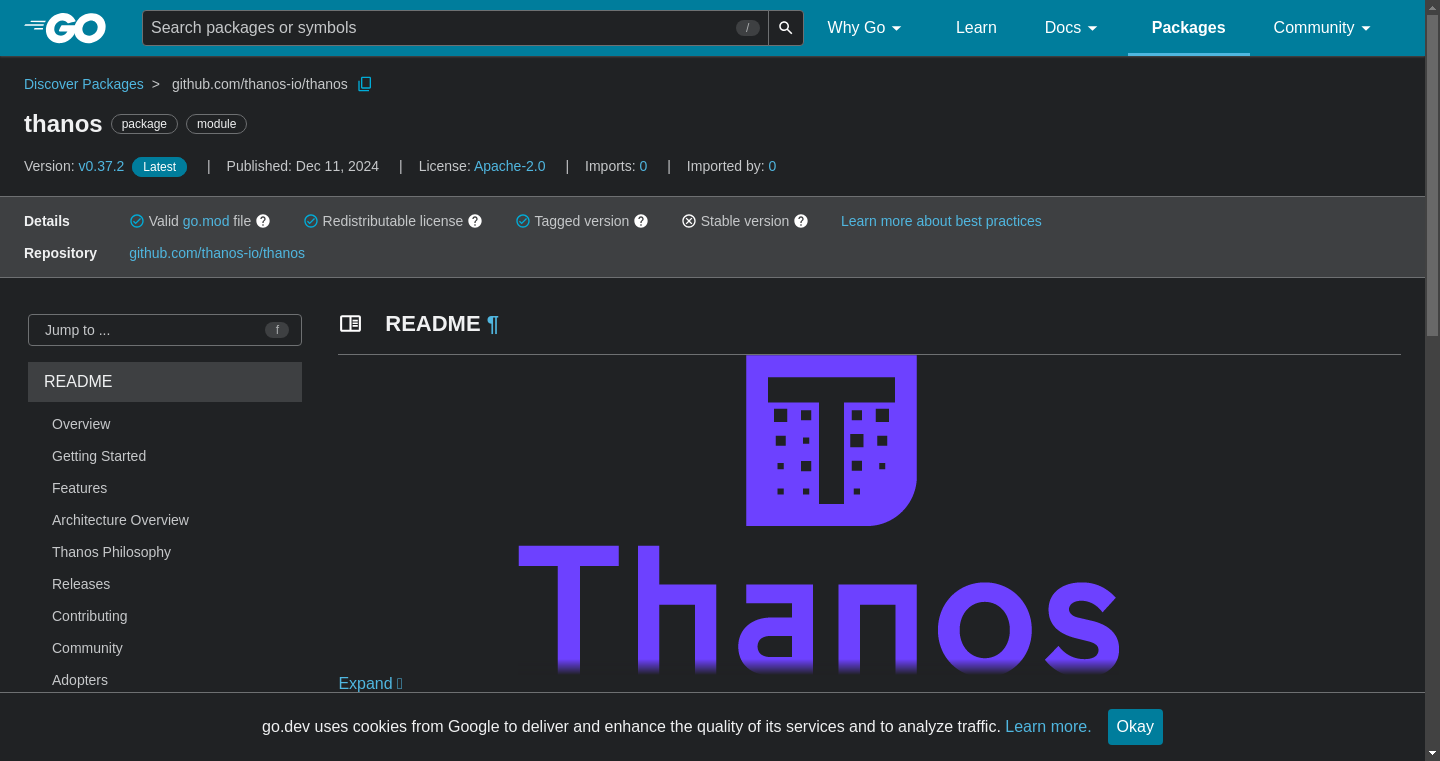Open help icon next to Redistributable license
This screenshot has width=1440, height=761.
coord(475,221)
